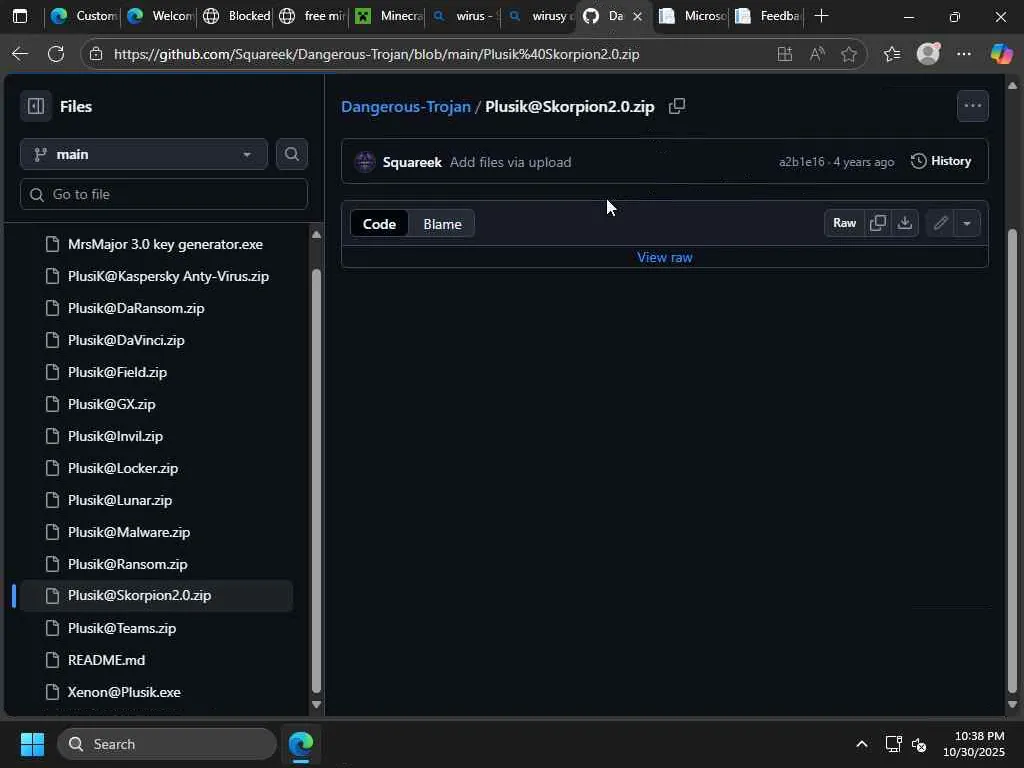Click the Raw button
1024x768 pixels.
[x=844, y=223]
